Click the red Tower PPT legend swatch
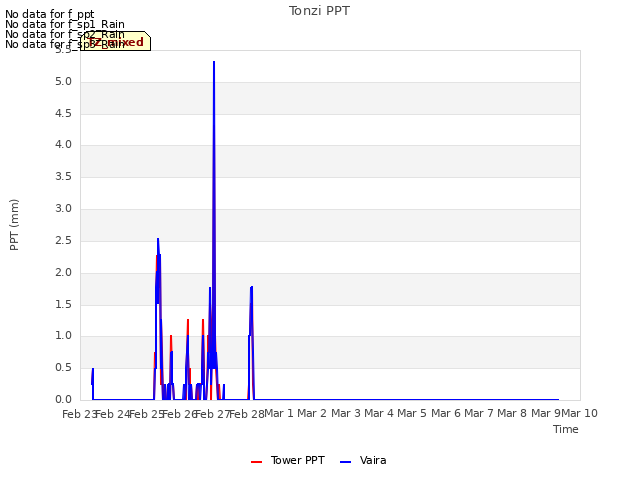 tap(256, 462)
